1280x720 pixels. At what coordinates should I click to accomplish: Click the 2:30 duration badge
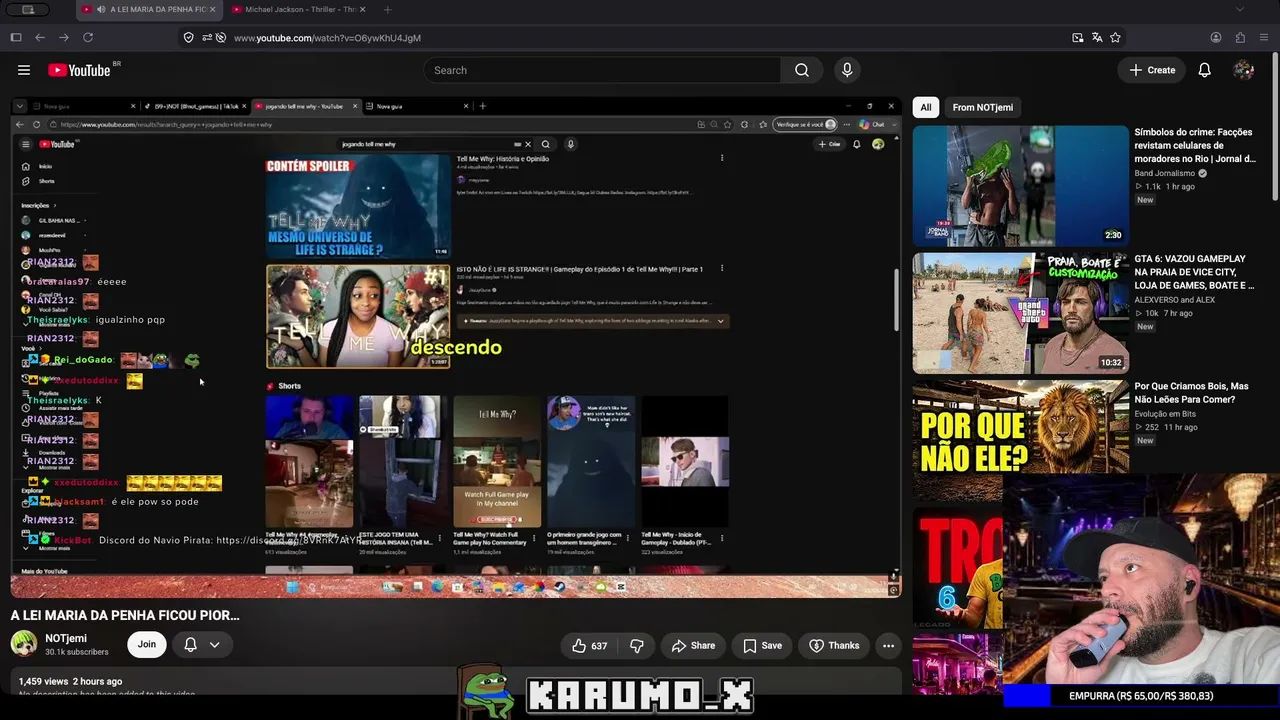pos(1113,235)
